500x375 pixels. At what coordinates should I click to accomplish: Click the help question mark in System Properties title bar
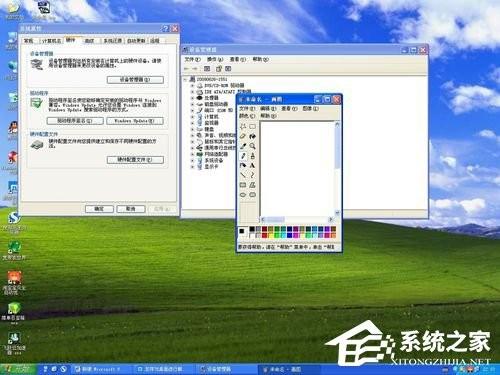click(x=166, y=29)
